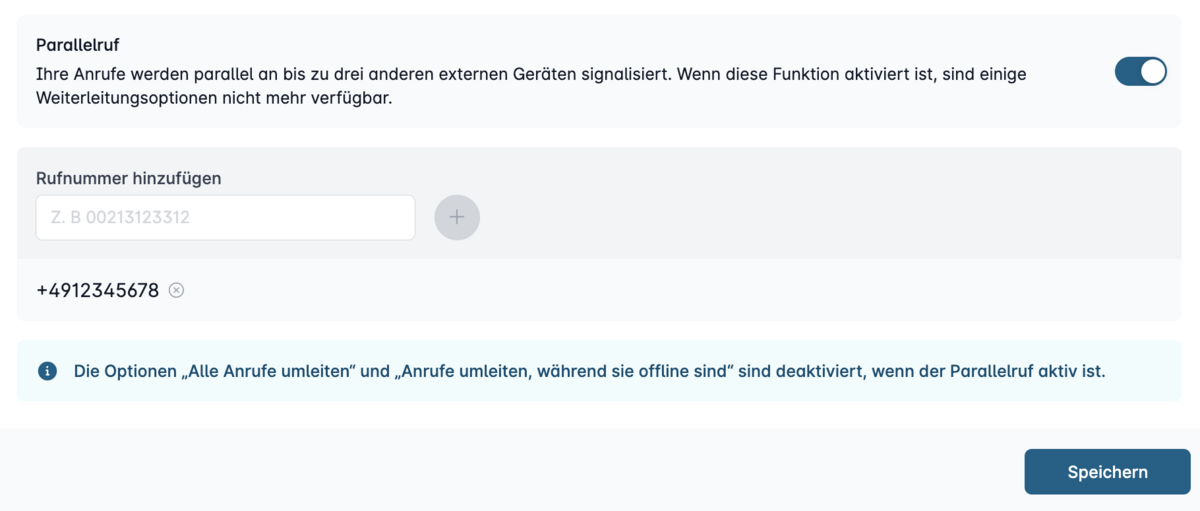Click the placeholder text Z. B 00213123312
Image resolution: width=1200 pixels, height=511 pixels.
pyautogui.click(x=120, y=217)
